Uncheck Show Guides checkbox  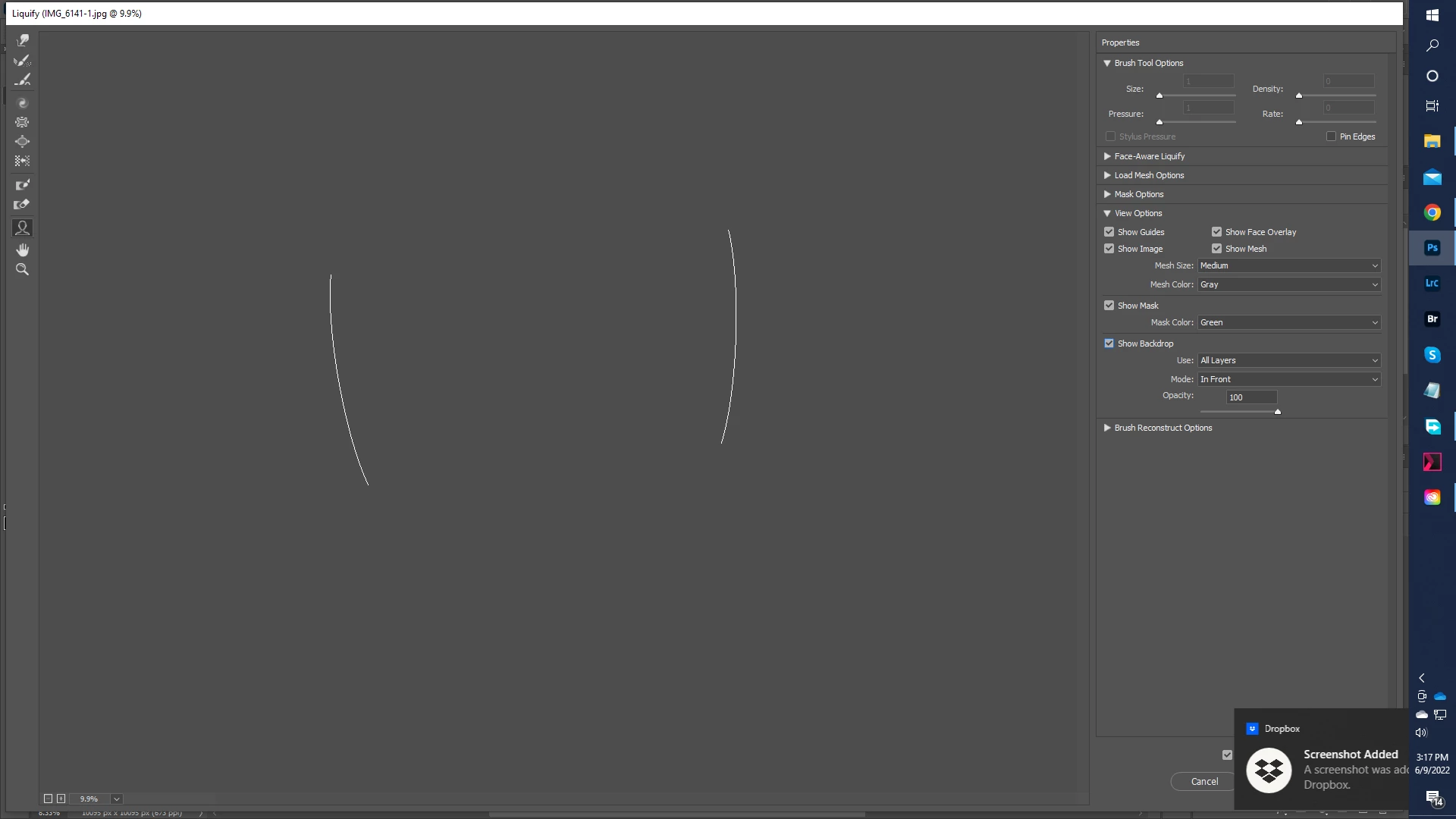[1109, 232]
